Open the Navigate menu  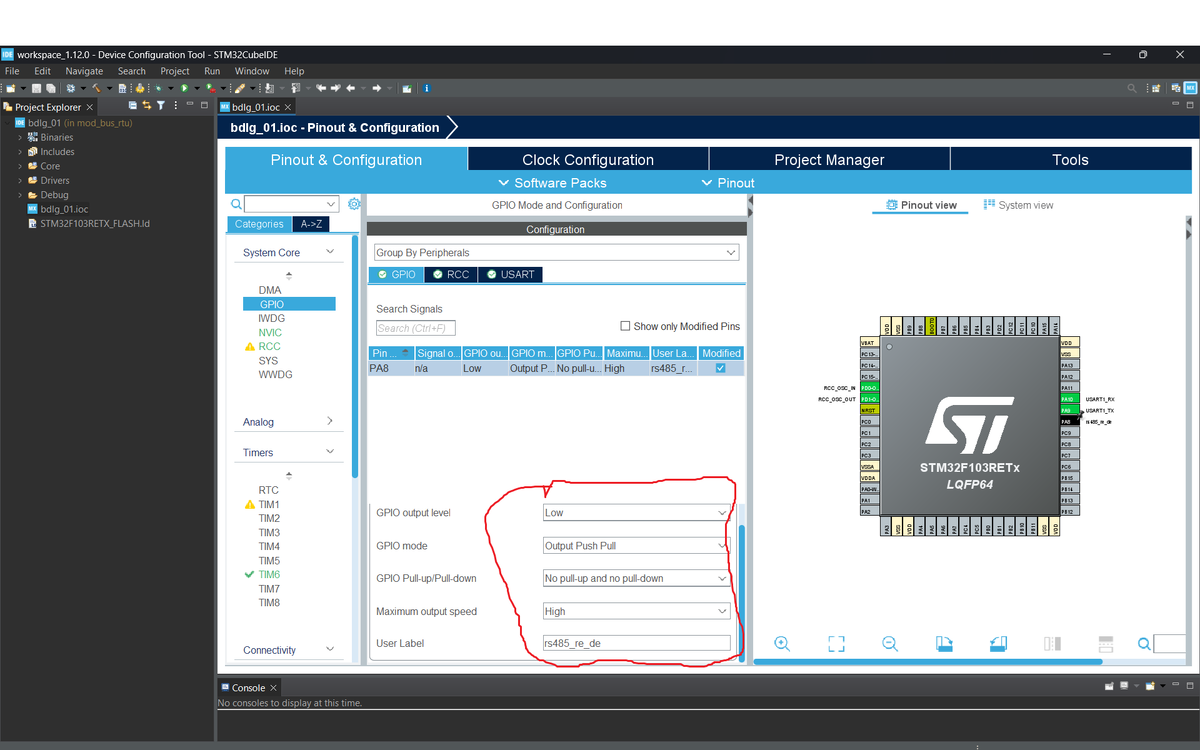pos(84,71)
